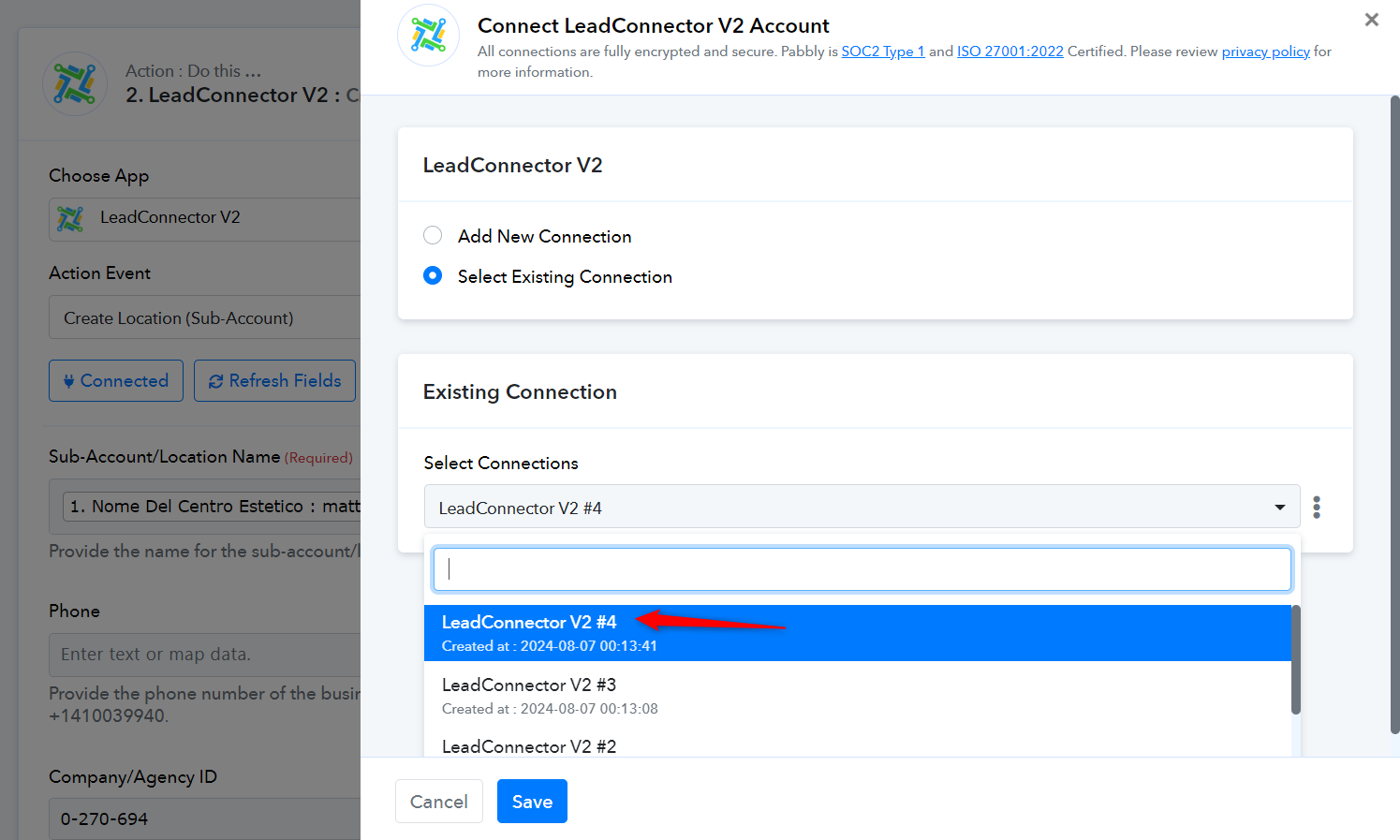Screen dimensions: 1400x840
Task: Save the selected connection
Action: coord(532,802)
